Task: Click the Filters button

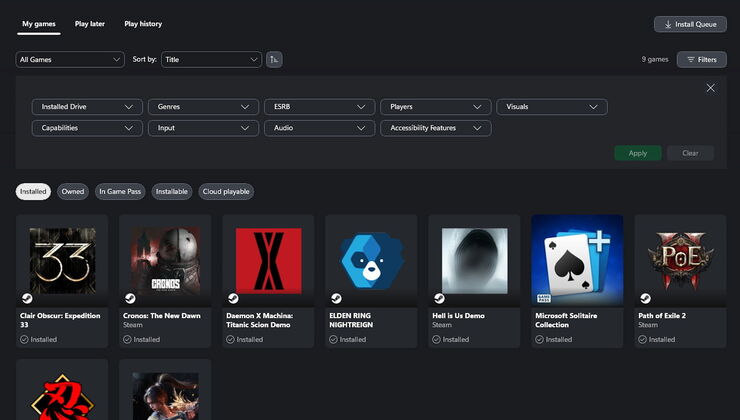Action: [702, 59]
